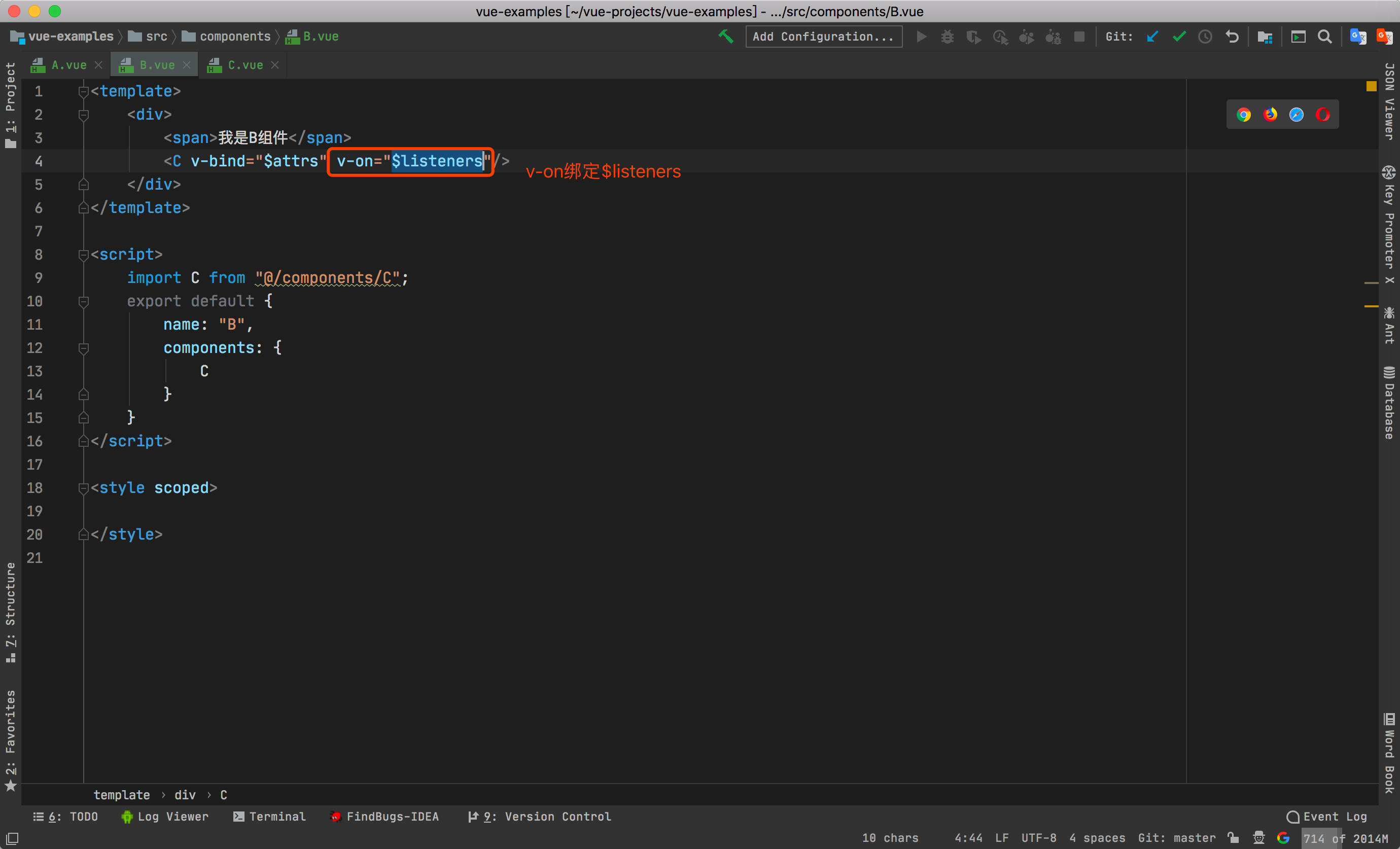Viewport: 1400px width, 849px height.
Task: Open the Version Control tool window
Action: click(x=539, y=817)
